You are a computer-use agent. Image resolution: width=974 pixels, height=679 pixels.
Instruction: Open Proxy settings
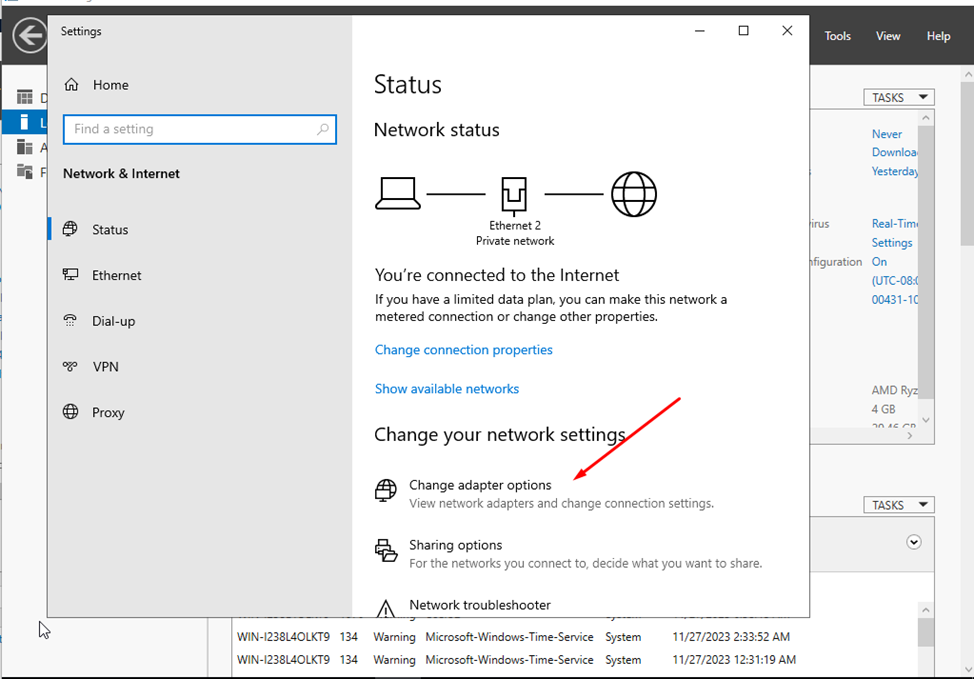pyautogui.click(x=108, y=412)
